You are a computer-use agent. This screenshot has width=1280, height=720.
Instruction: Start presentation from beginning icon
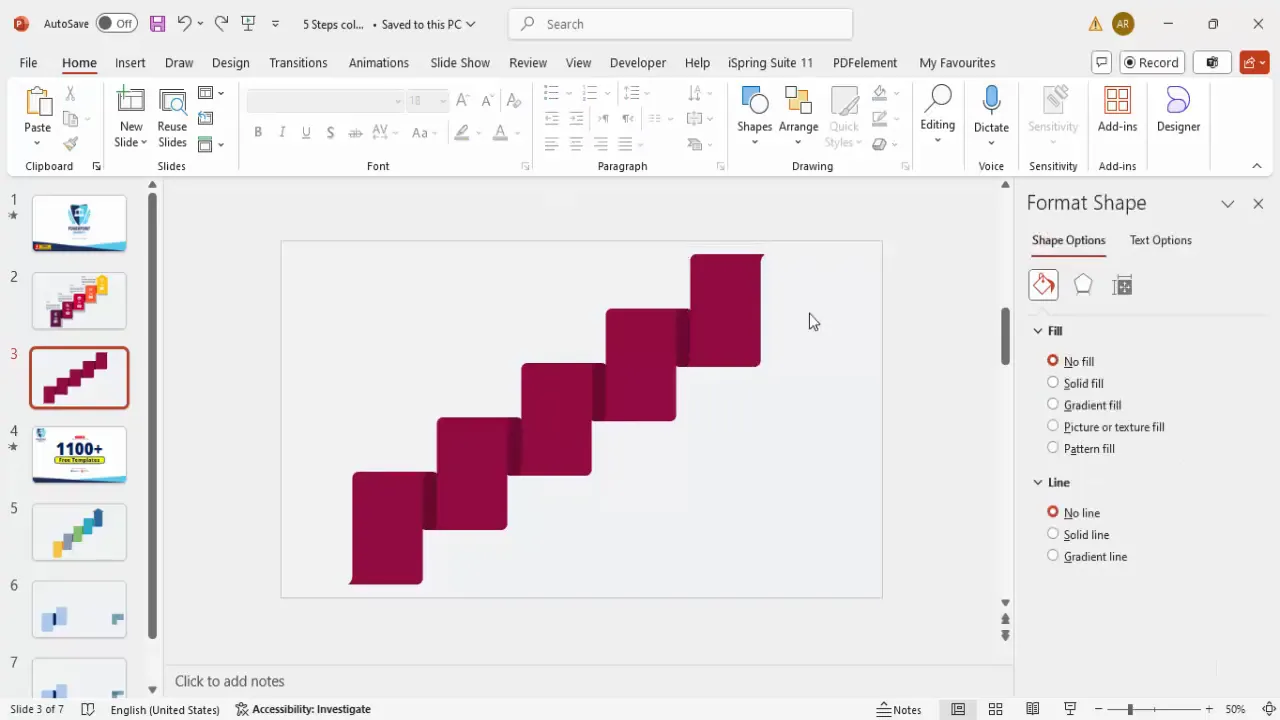[248, 23]
